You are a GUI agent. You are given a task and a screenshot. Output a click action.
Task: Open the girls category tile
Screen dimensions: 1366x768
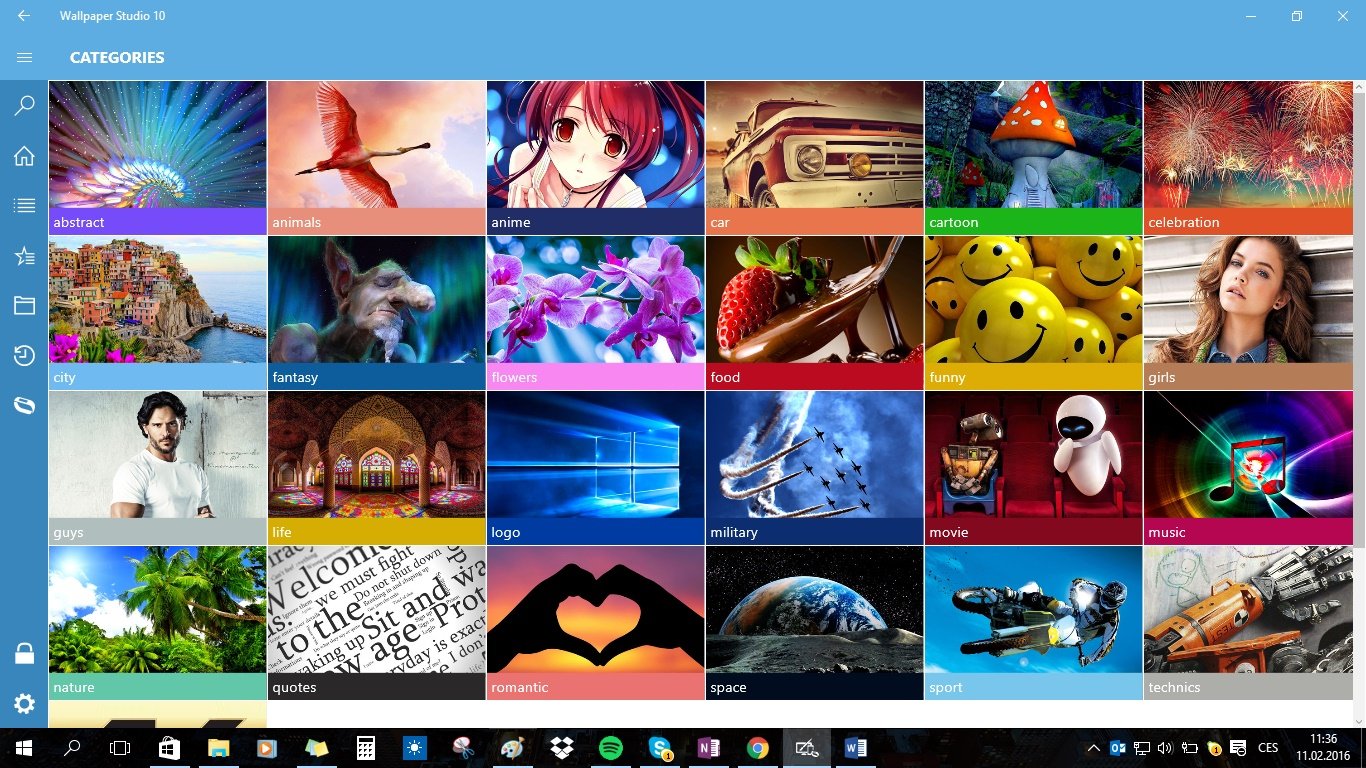(1249, 313)
